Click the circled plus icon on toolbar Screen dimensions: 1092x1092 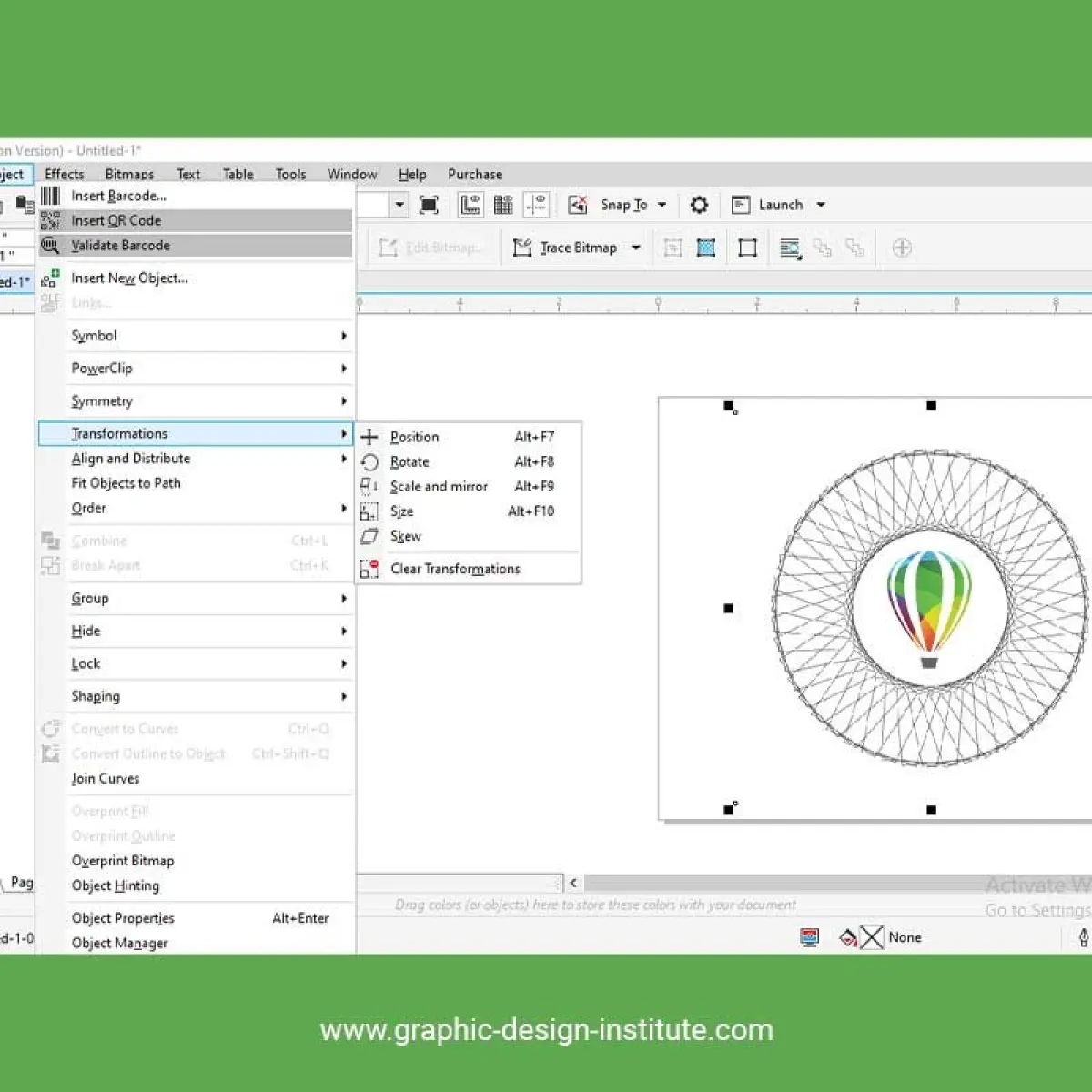[902, 248]
